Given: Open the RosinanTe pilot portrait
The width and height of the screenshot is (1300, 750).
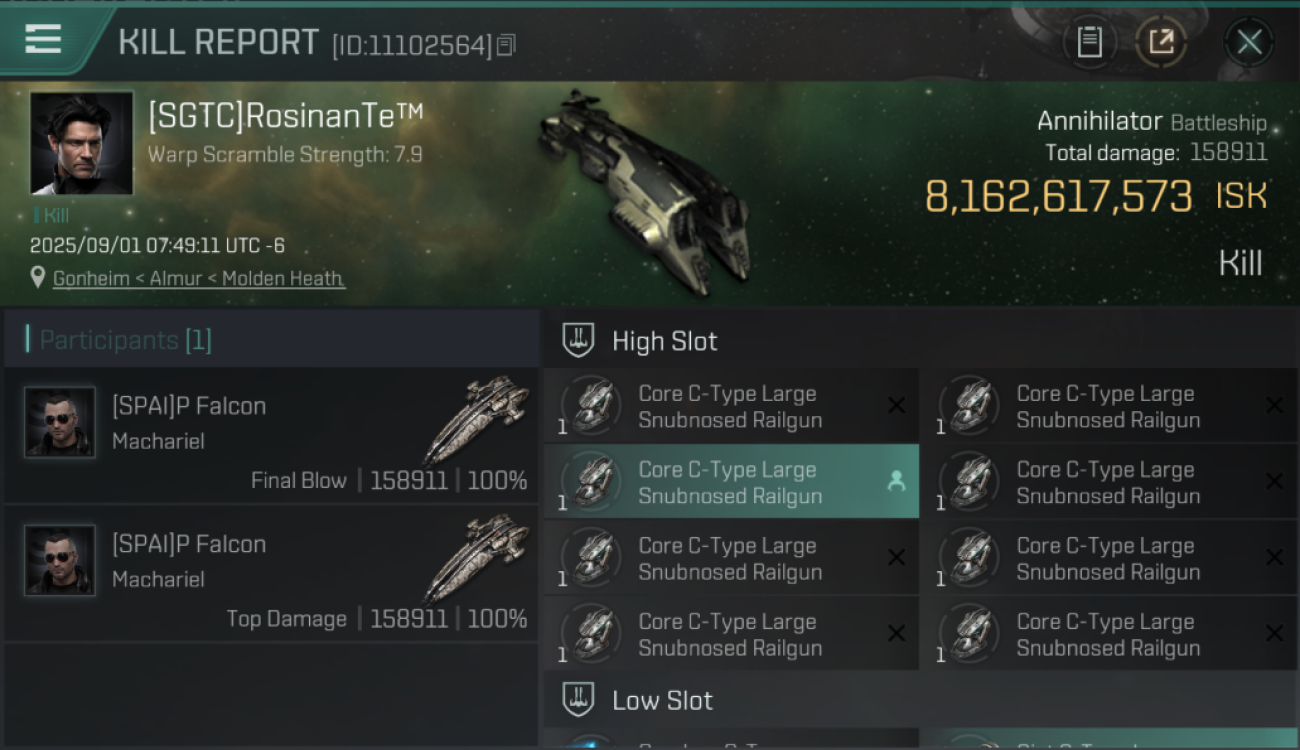Looking at the screenshot, I should tap(81, 143).
